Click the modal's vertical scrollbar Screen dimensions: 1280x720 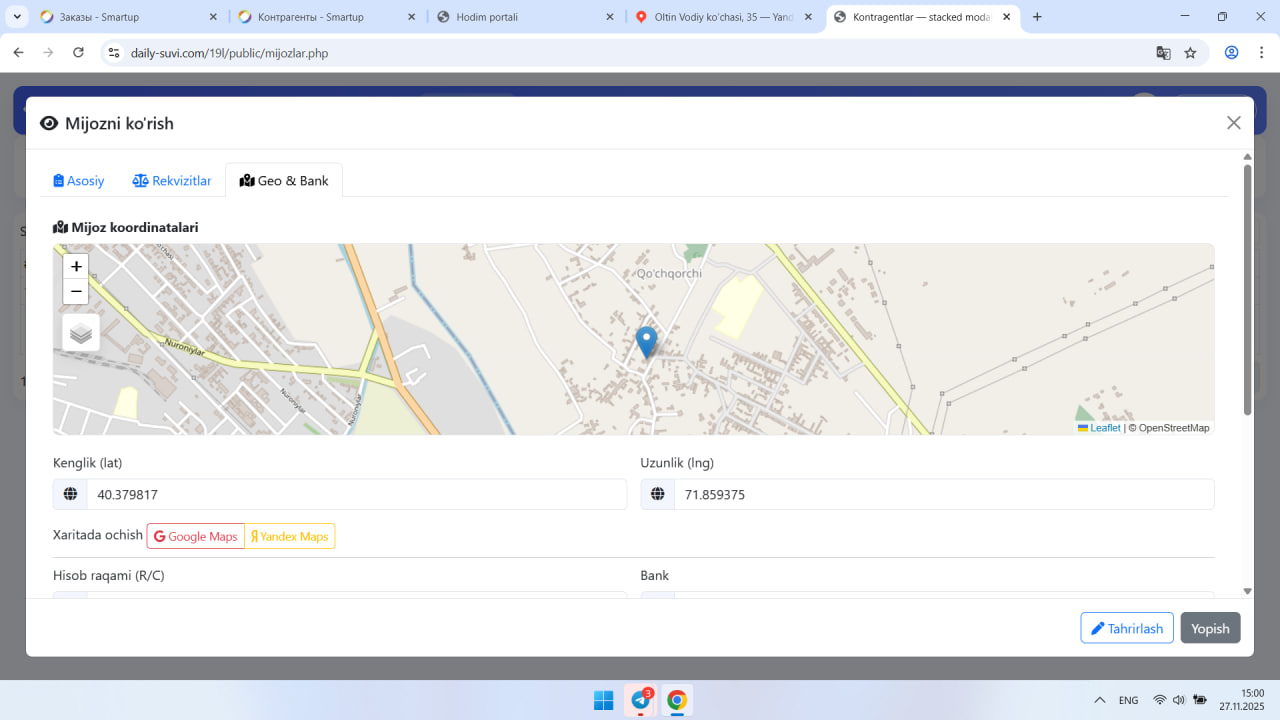click(1247, 290)
